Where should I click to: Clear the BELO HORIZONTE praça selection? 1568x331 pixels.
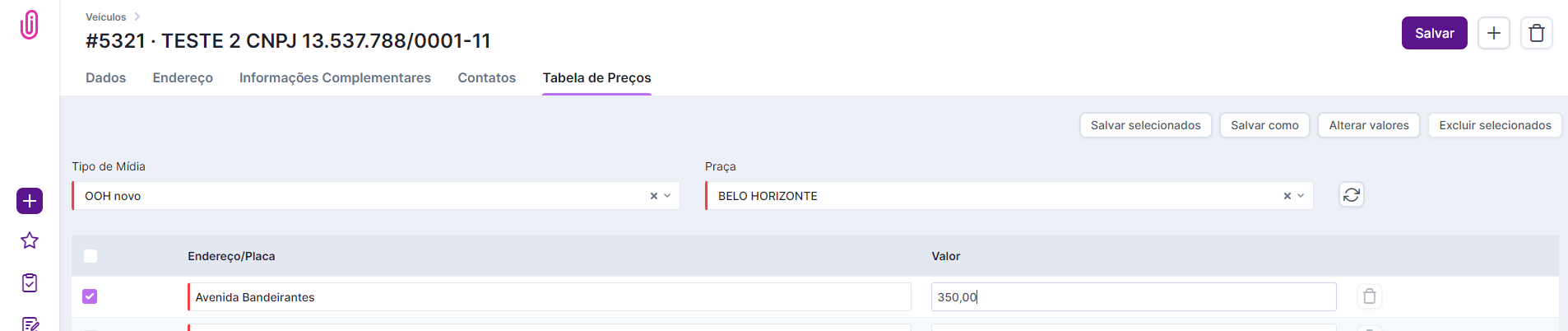pyautogui.click(x=1287, y=196)
